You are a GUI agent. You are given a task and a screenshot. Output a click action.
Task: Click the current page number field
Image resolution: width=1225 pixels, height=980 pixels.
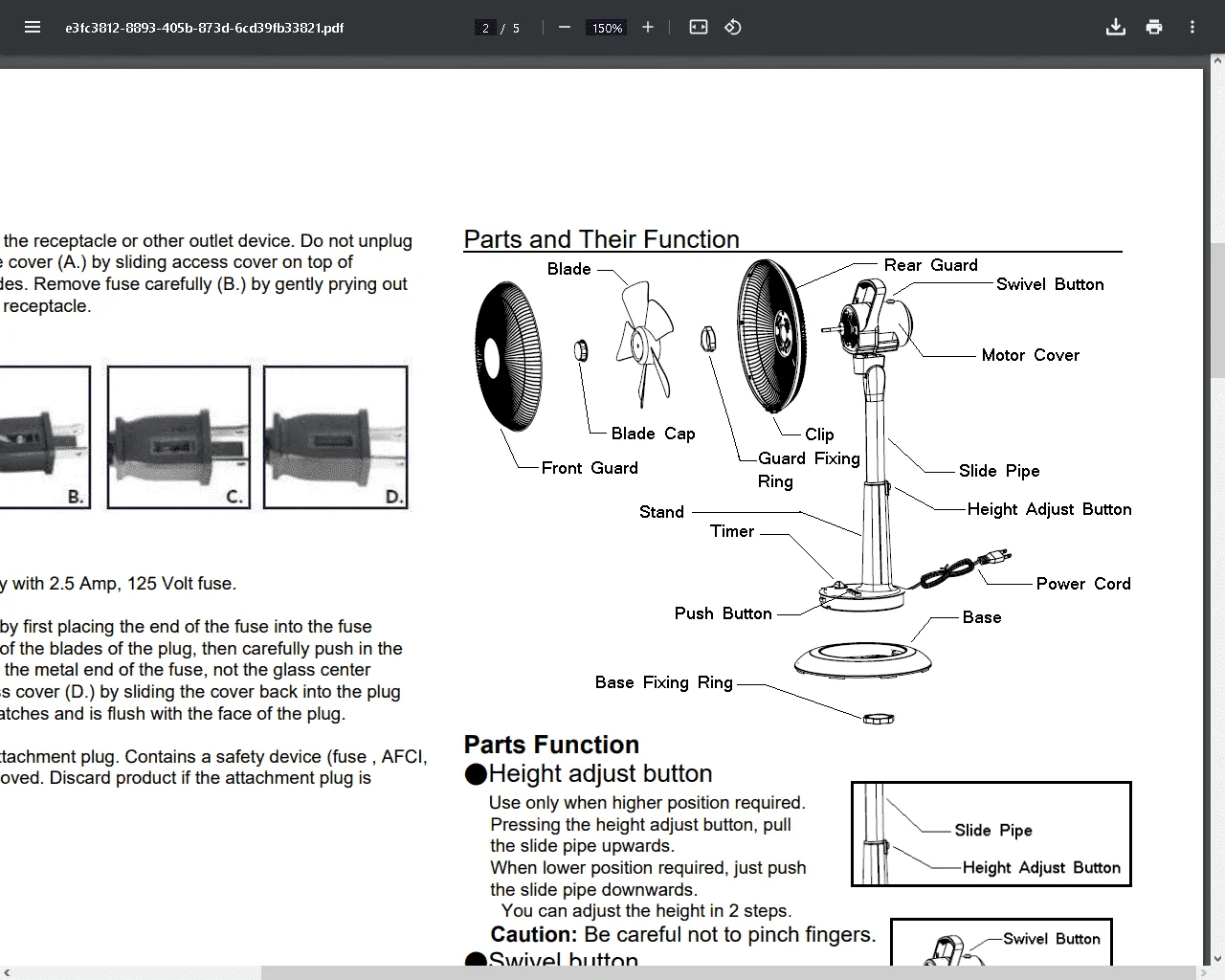pos(485,28)
